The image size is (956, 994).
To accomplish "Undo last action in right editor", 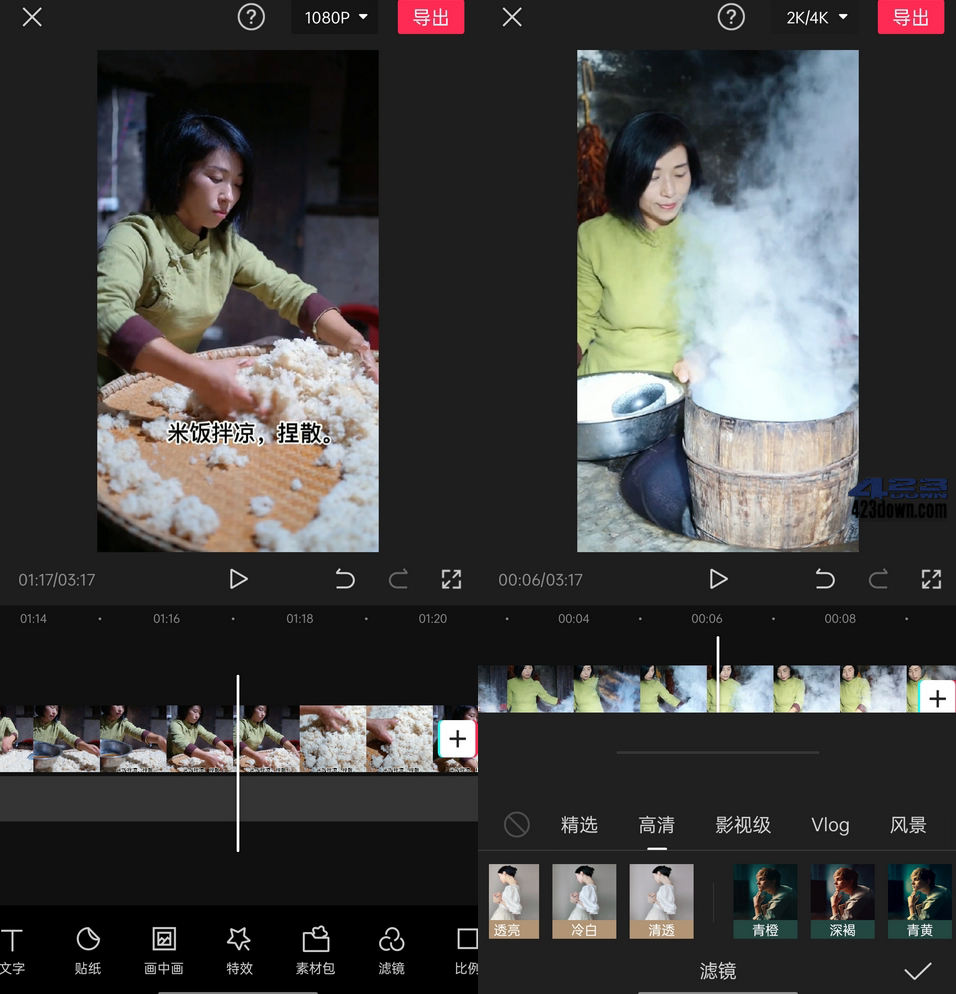I will (x=825, y=579).
